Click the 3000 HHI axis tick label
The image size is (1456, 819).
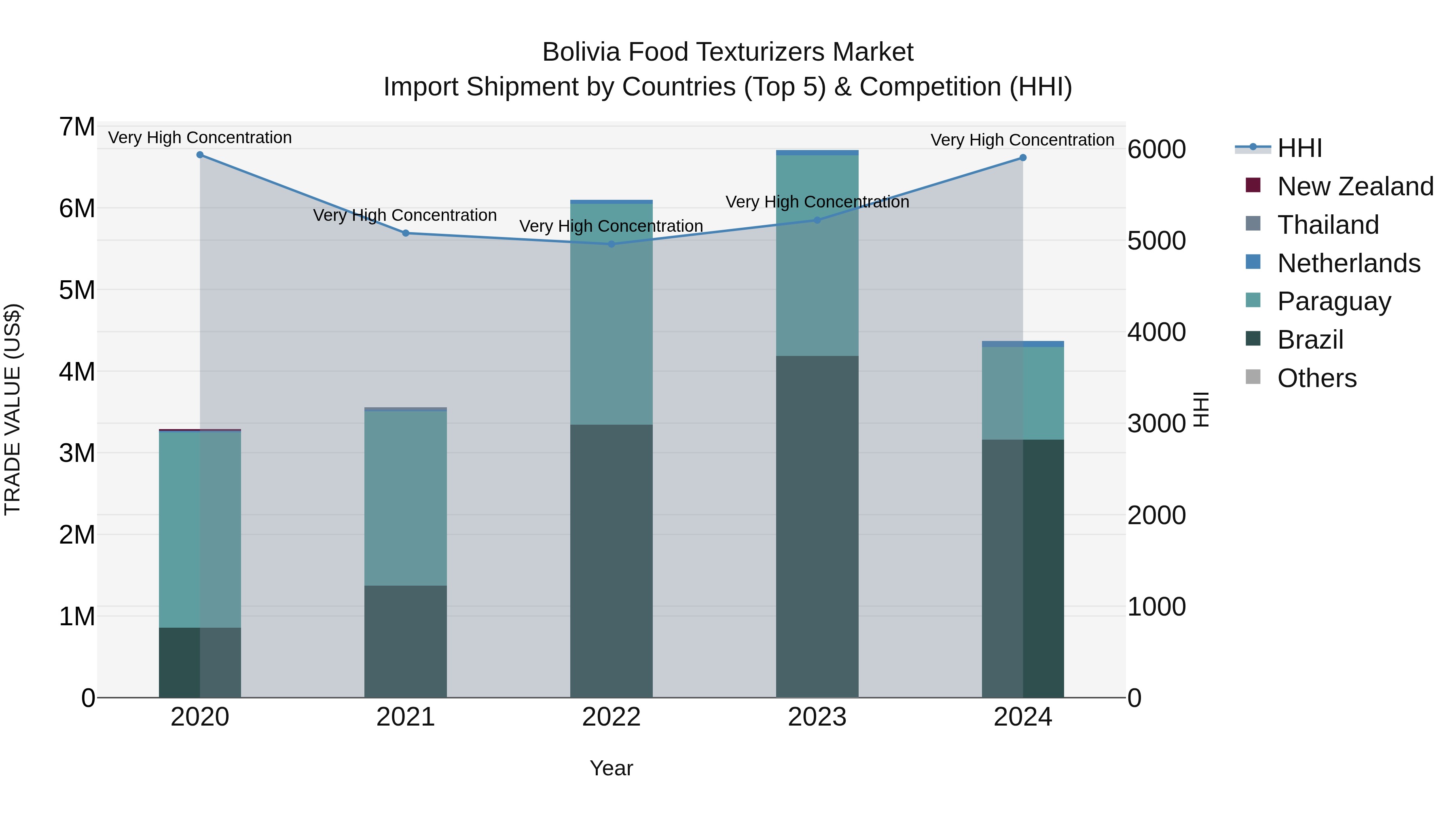point(1156,423)
